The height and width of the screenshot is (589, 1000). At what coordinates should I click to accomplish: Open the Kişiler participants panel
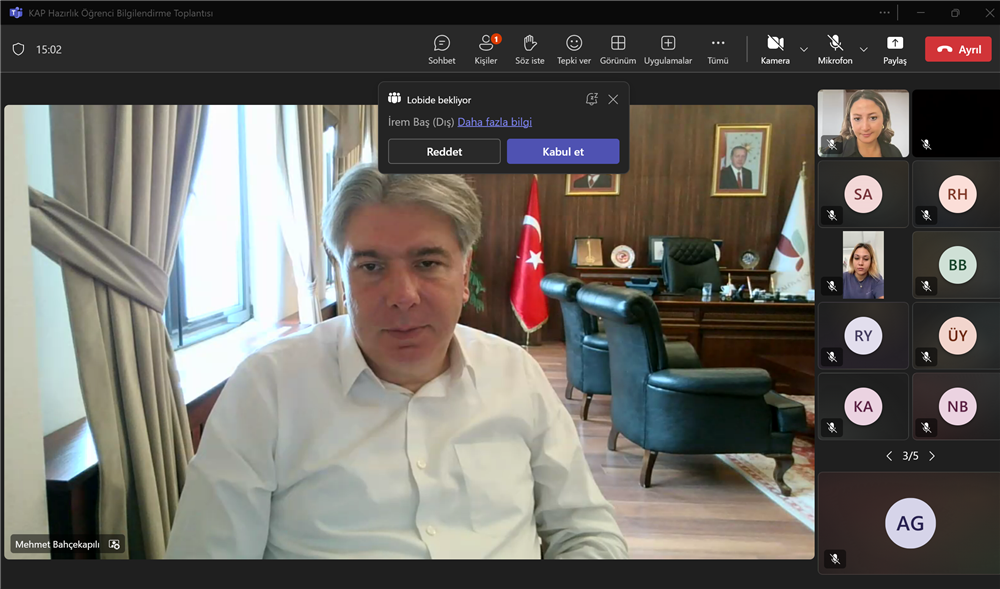point(486,49)
